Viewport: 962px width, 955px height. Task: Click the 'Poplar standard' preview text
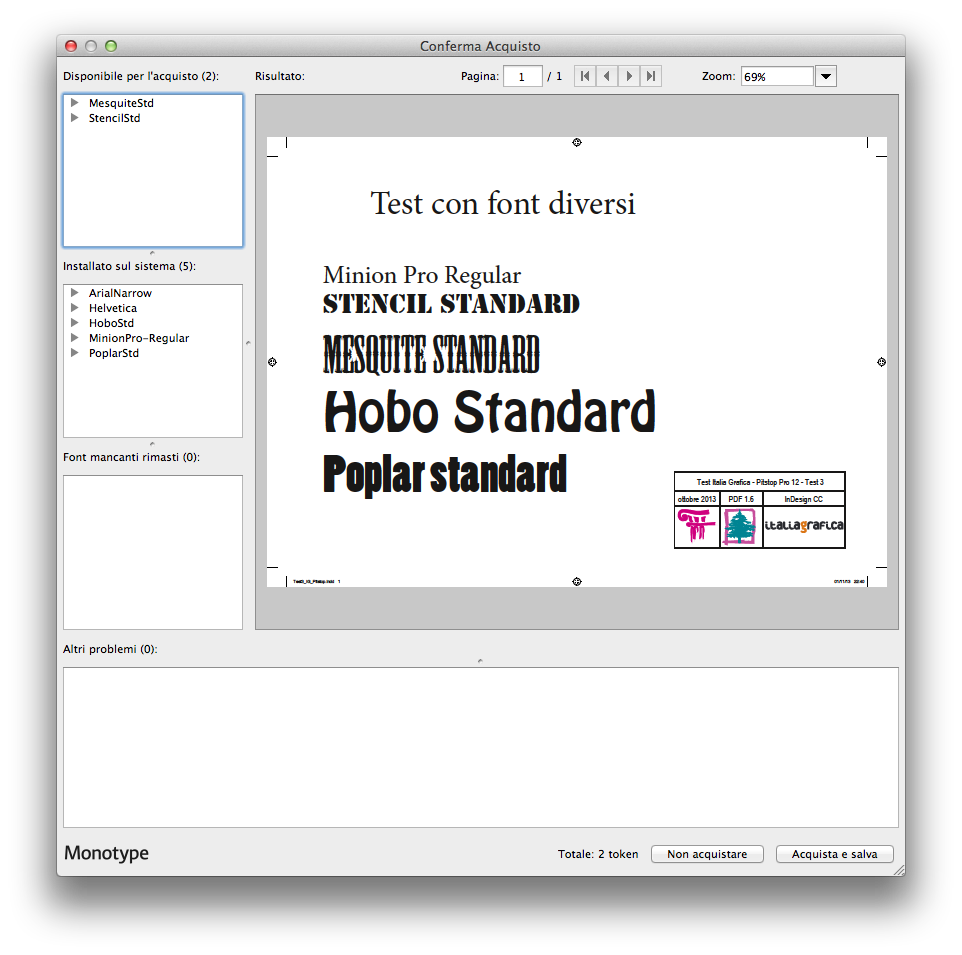(x=445, y=474)
